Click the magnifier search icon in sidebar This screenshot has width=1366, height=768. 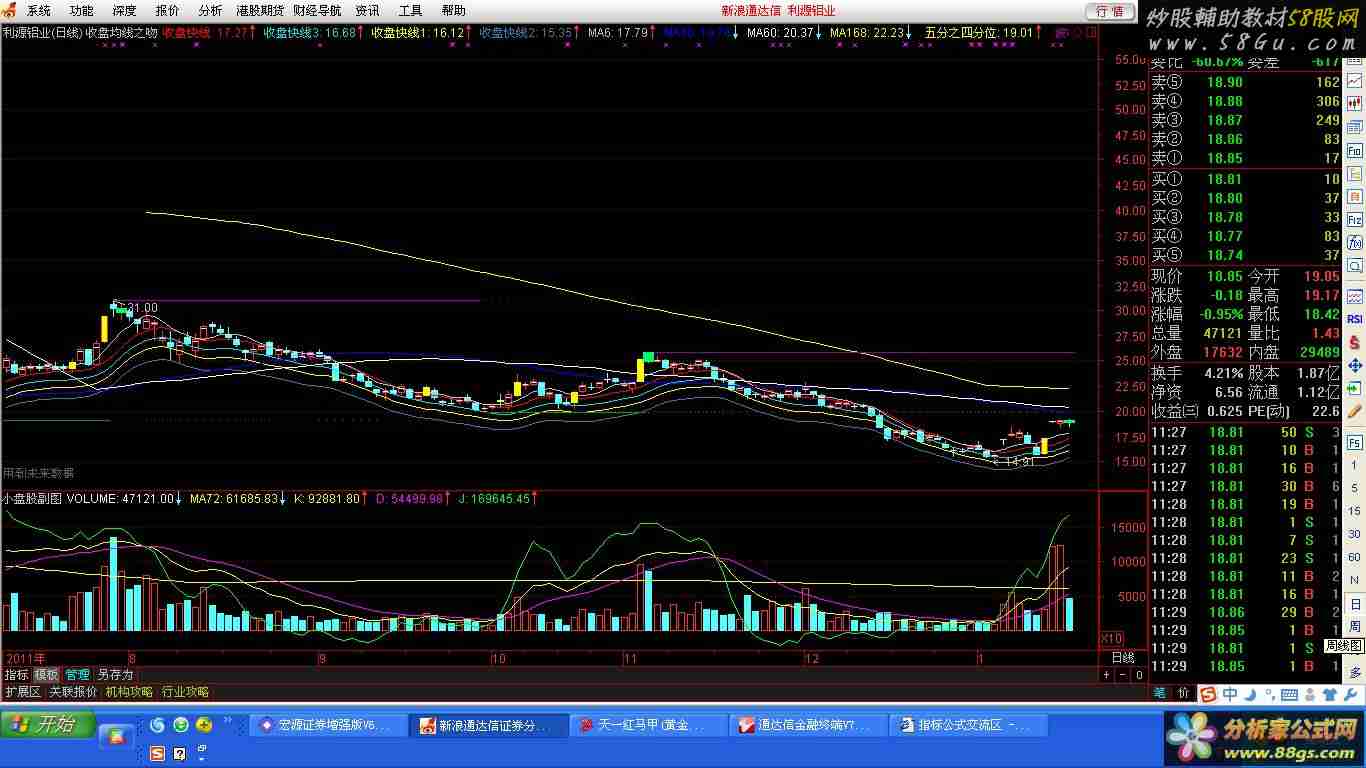[1355, 265]
